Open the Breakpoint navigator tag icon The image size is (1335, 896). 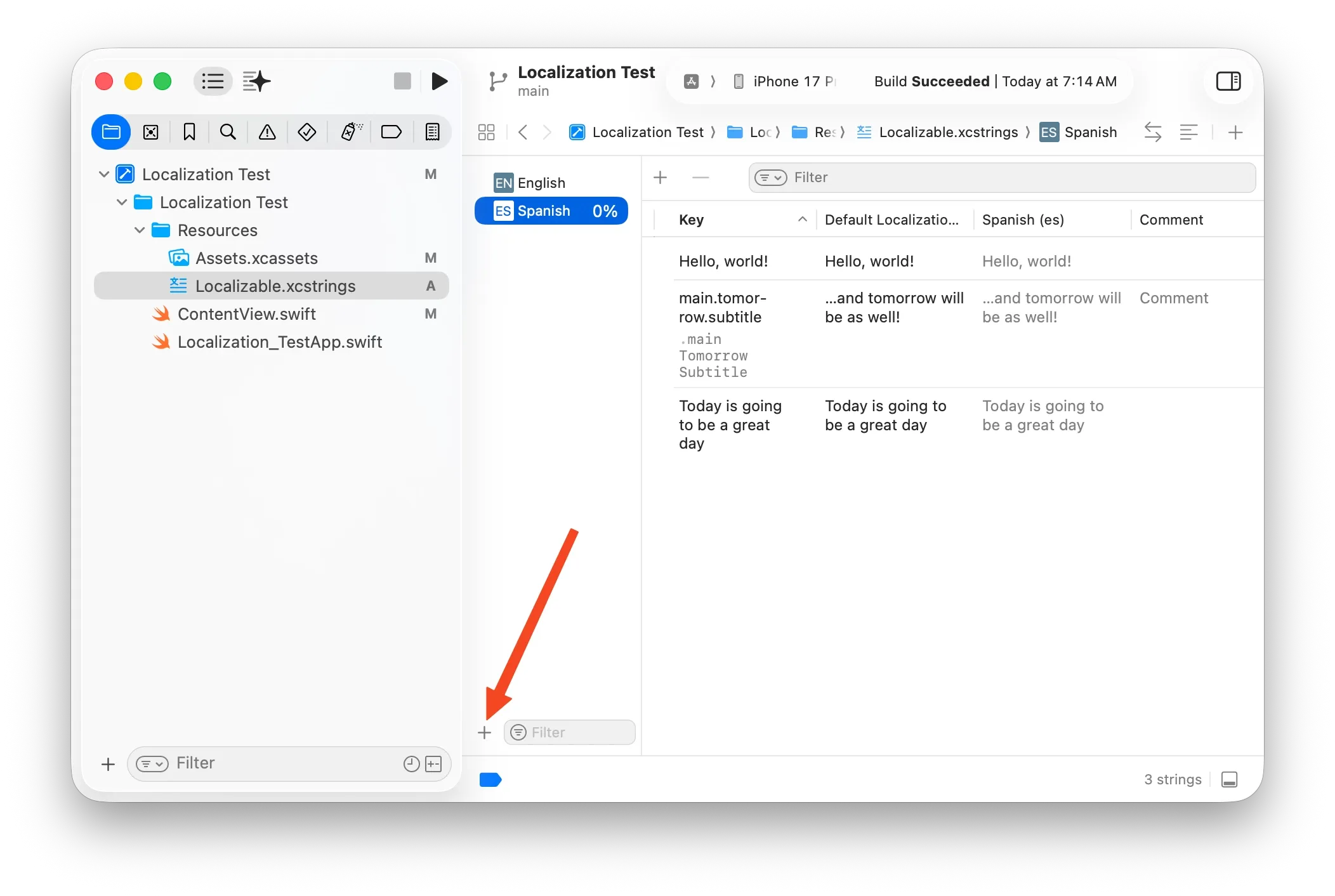click(x=391, y=132)
